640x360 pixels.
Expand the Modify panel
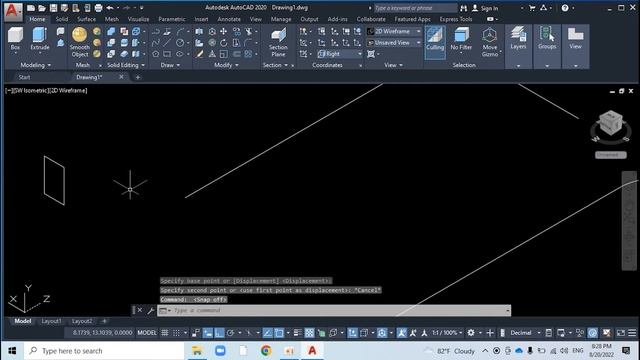(x=226, y=65)
